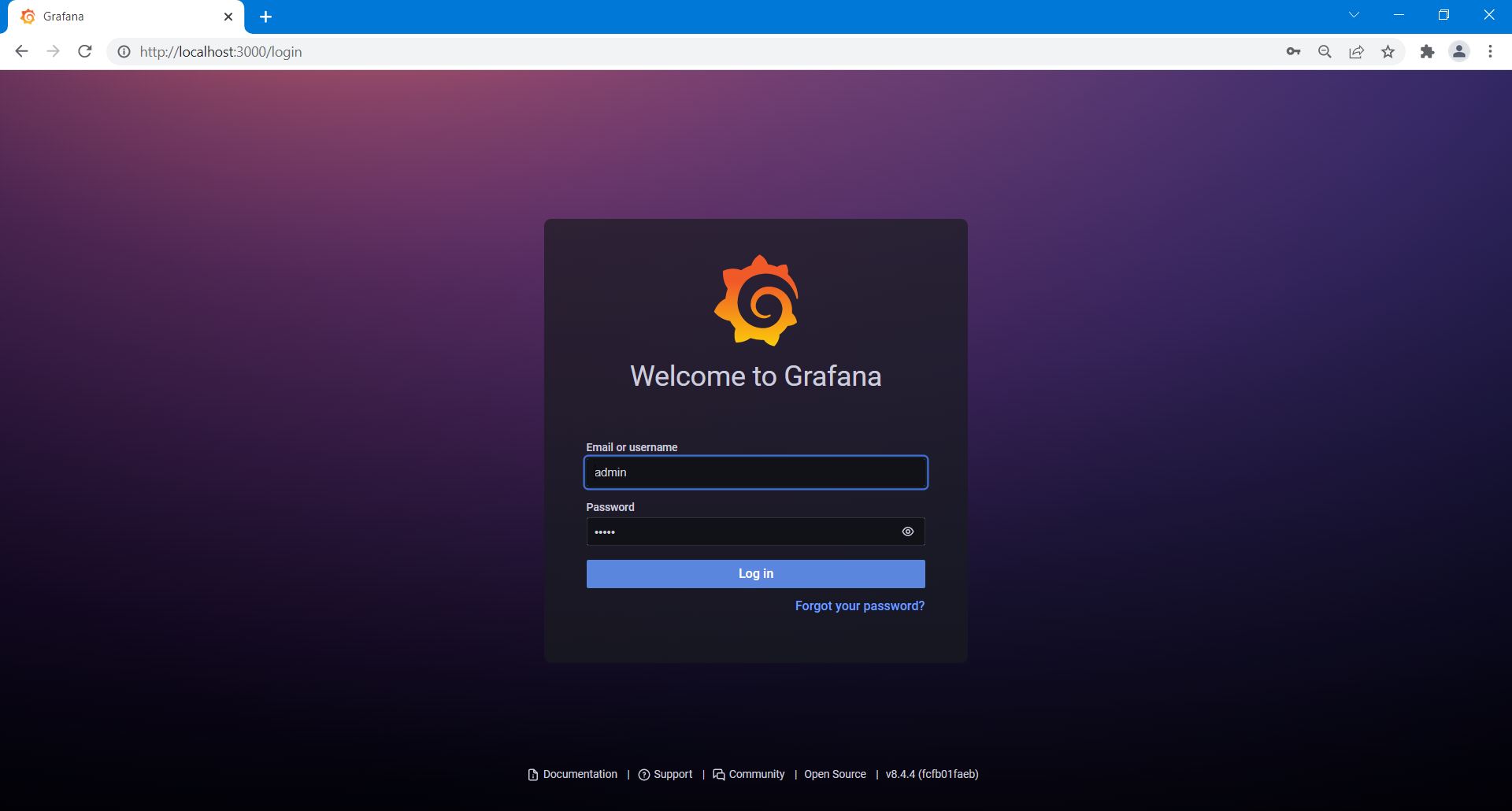Share this page

point(1356,52)
